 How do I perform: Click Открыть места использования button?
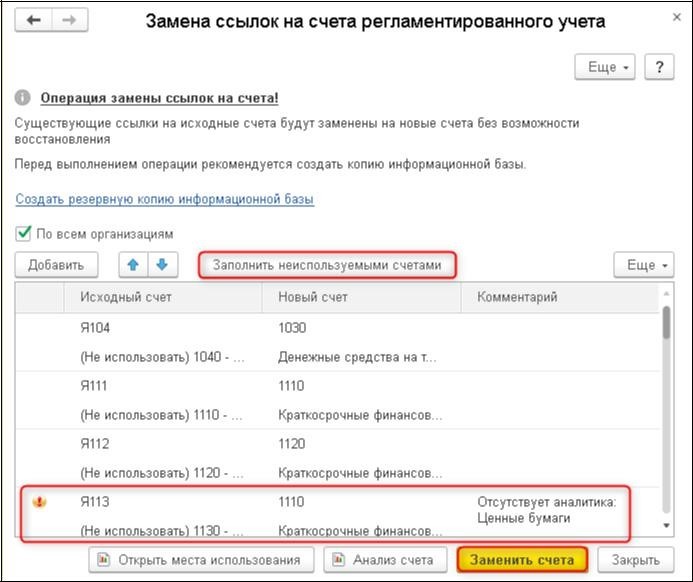[202, 559]
